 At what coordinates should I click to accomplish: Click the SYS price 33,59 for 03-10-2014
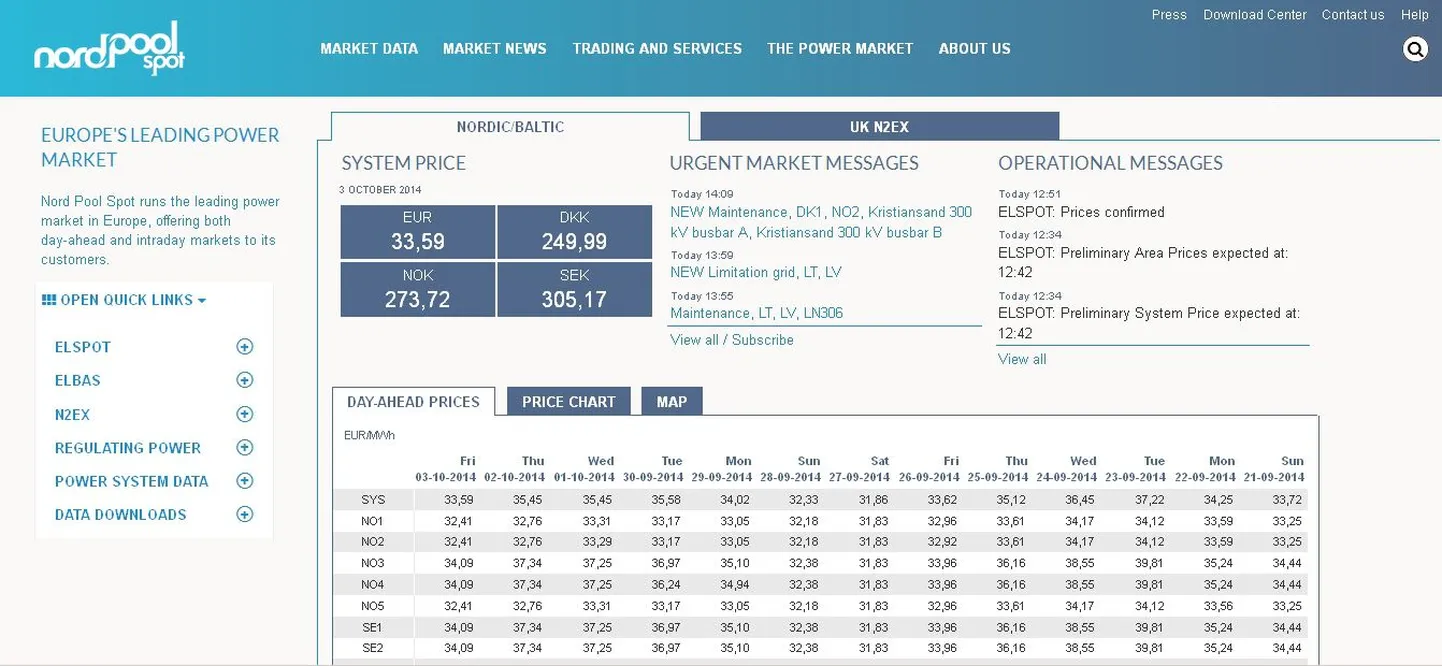click(x=459, y=500)
